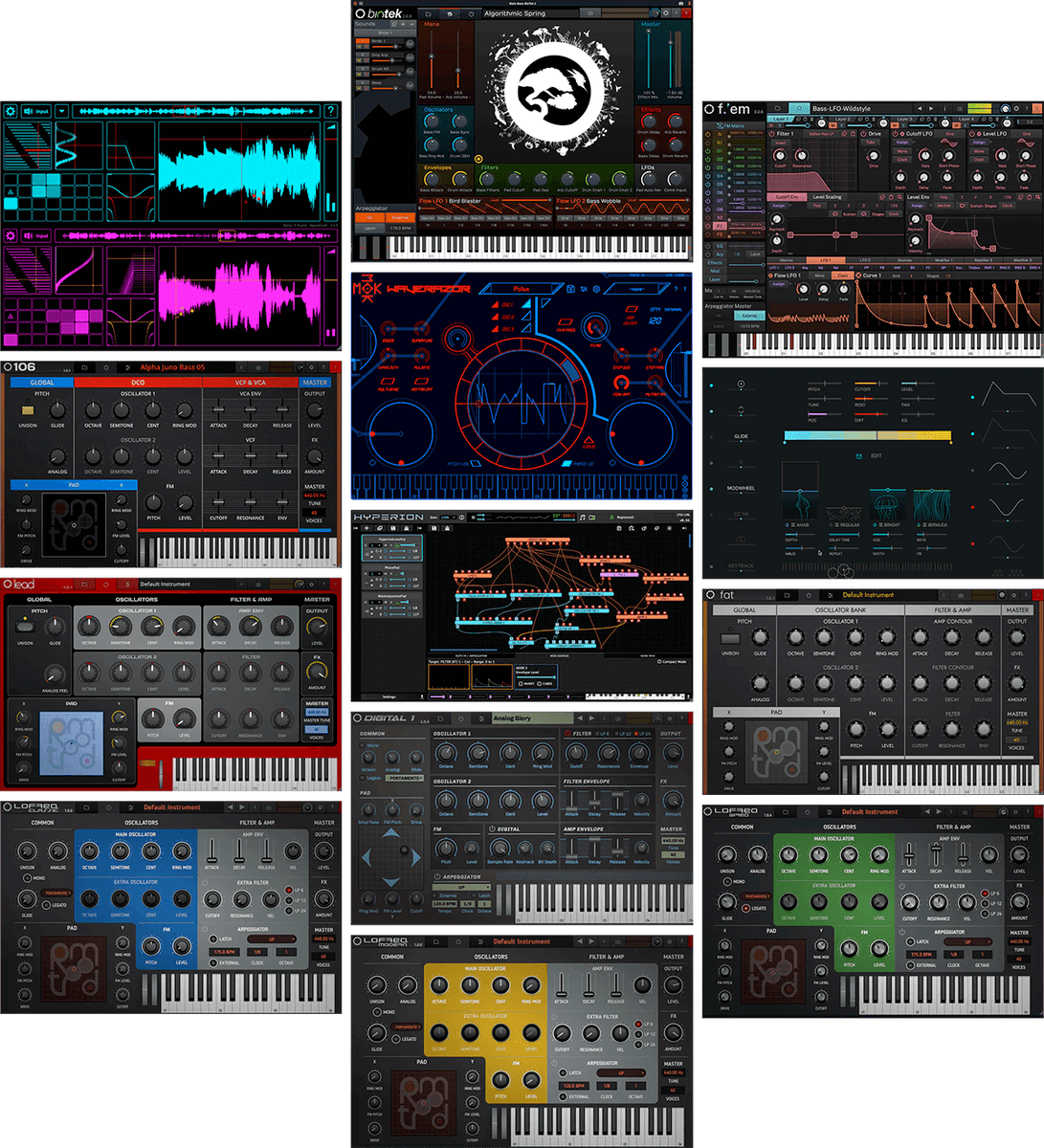The width and height of the screenshot is (1044, 1148).
Task: Select the plus (add module) icon in Hyperion
Action: pos(367,528)
